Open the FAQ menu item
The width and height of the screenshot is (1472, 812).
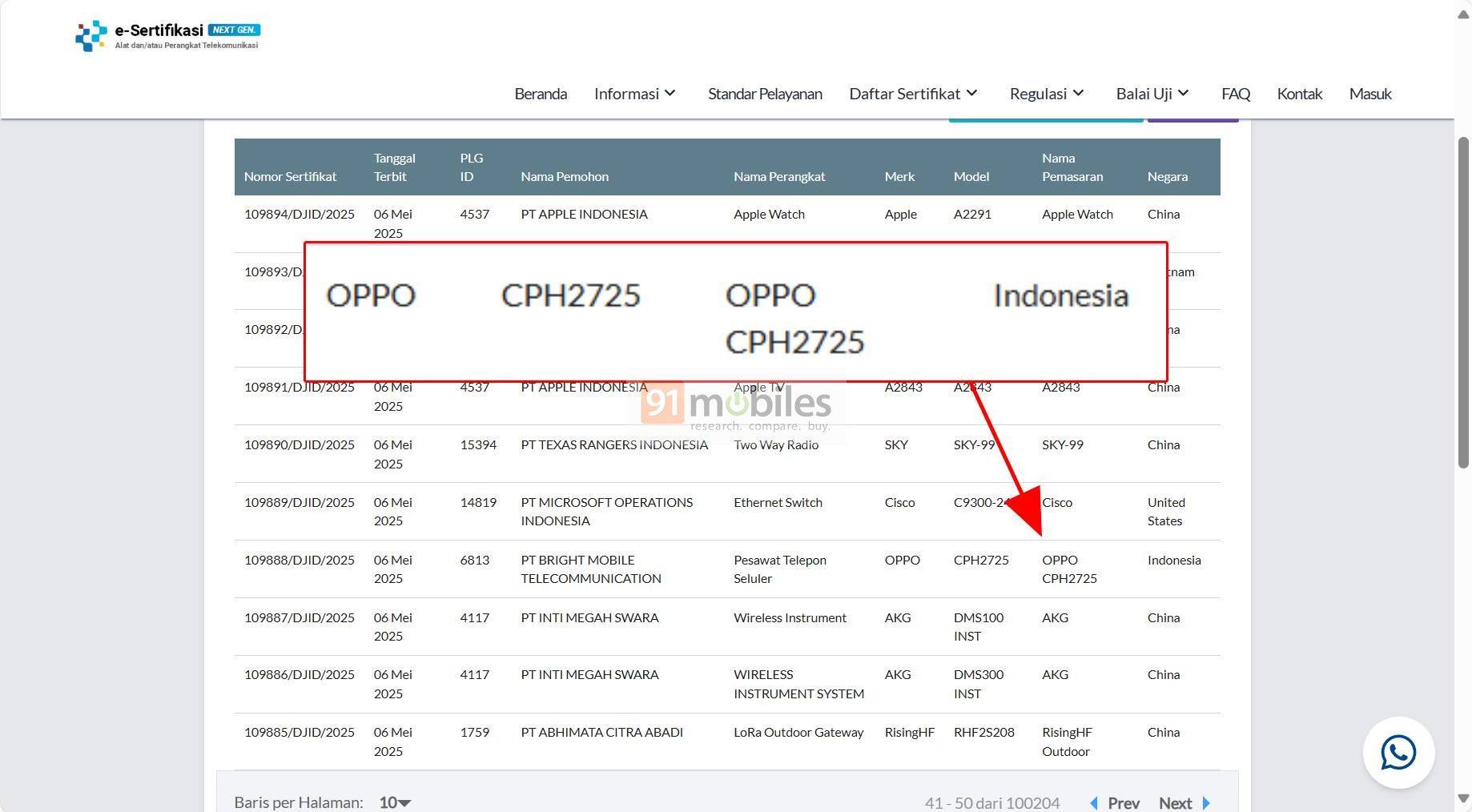tap(1236, 93)
